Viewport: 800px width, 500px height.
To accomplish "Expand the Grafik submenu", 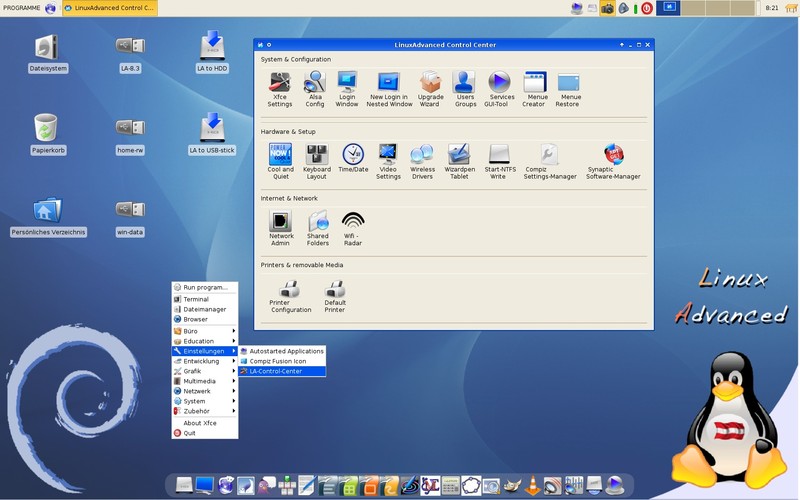I will tap(205, 371).
